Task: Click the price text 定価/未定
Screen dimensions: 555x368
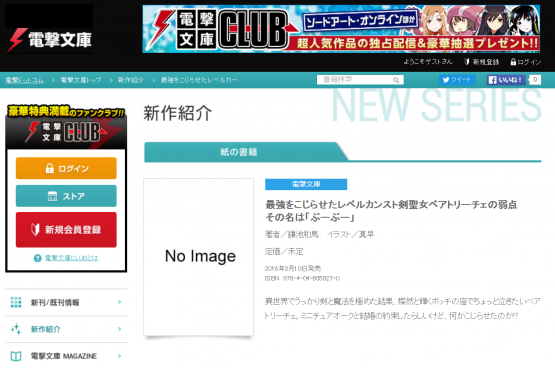Action: point(284,252)
